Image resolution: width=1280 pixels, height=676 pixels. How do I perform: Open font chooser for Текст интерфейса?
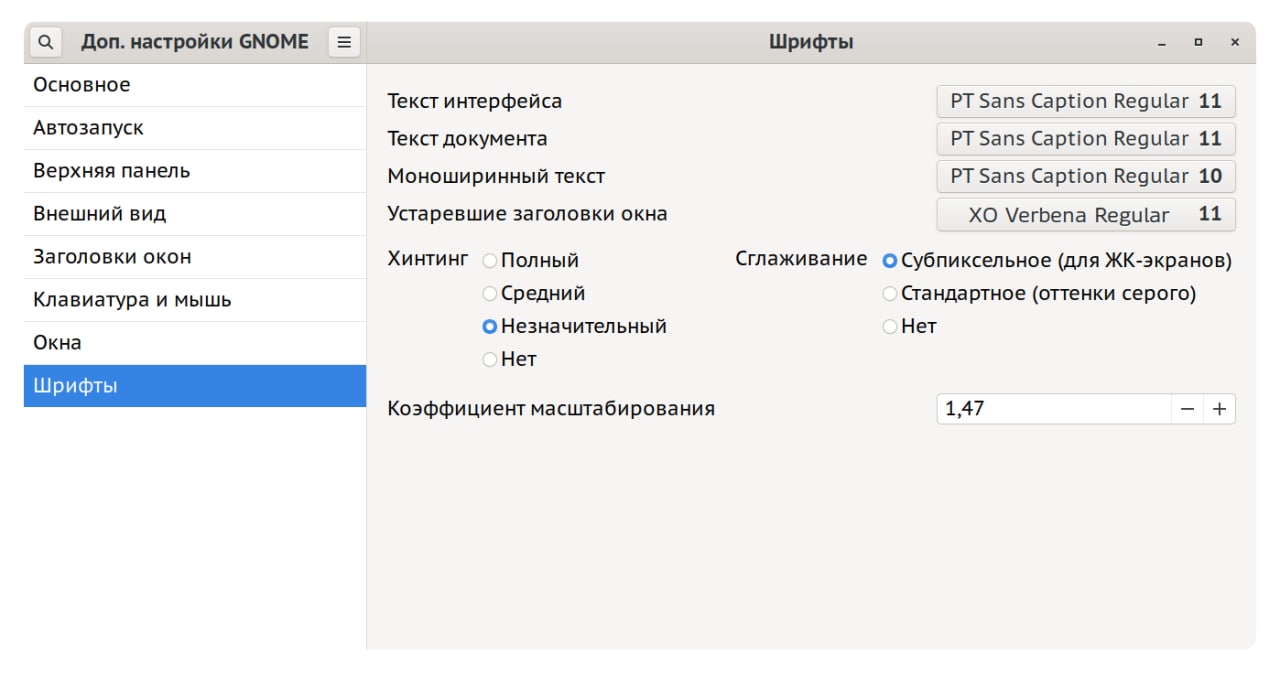click(1085, 101)
